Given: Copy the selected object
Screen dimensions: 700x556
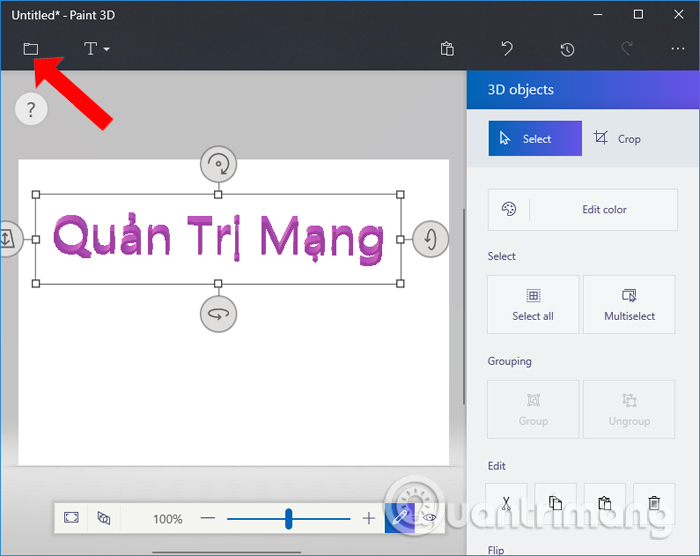Looking at the screenshot, I should (555, 503).
